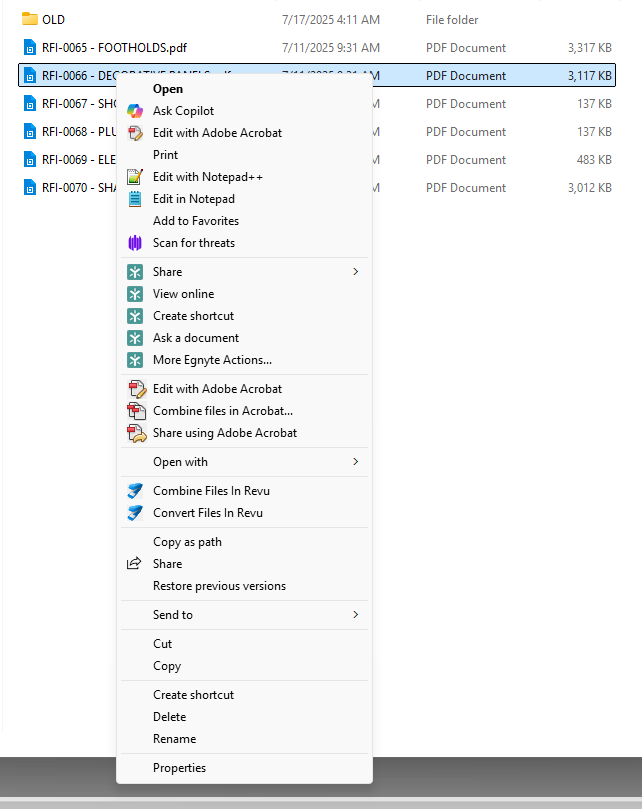This screenshot has width=642, height=809.
Task: Click the PDF icon of RFI-0067 file
Action: click(x=30, y=104)
